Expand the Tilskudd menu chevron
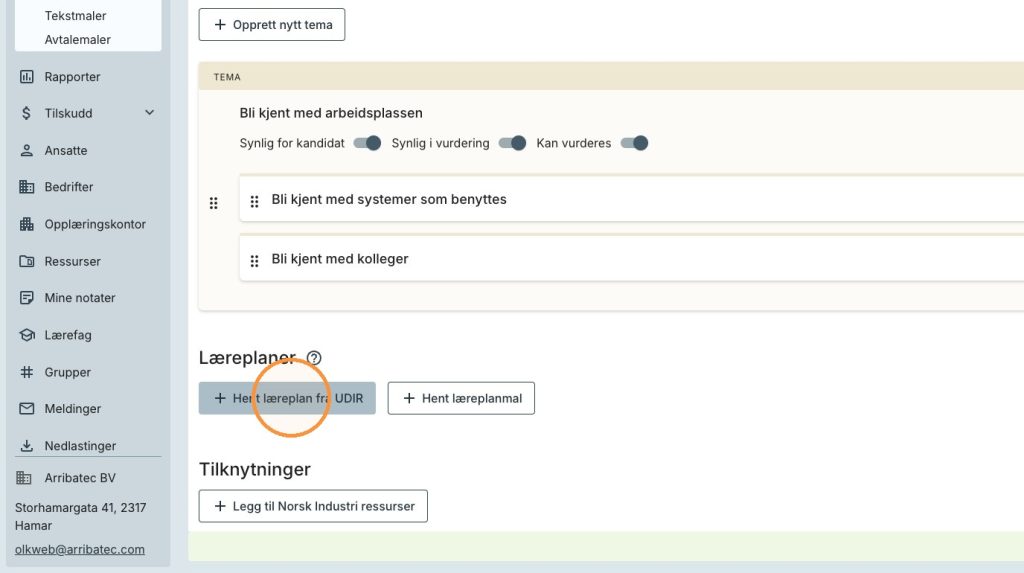 [x=150, y=113]
